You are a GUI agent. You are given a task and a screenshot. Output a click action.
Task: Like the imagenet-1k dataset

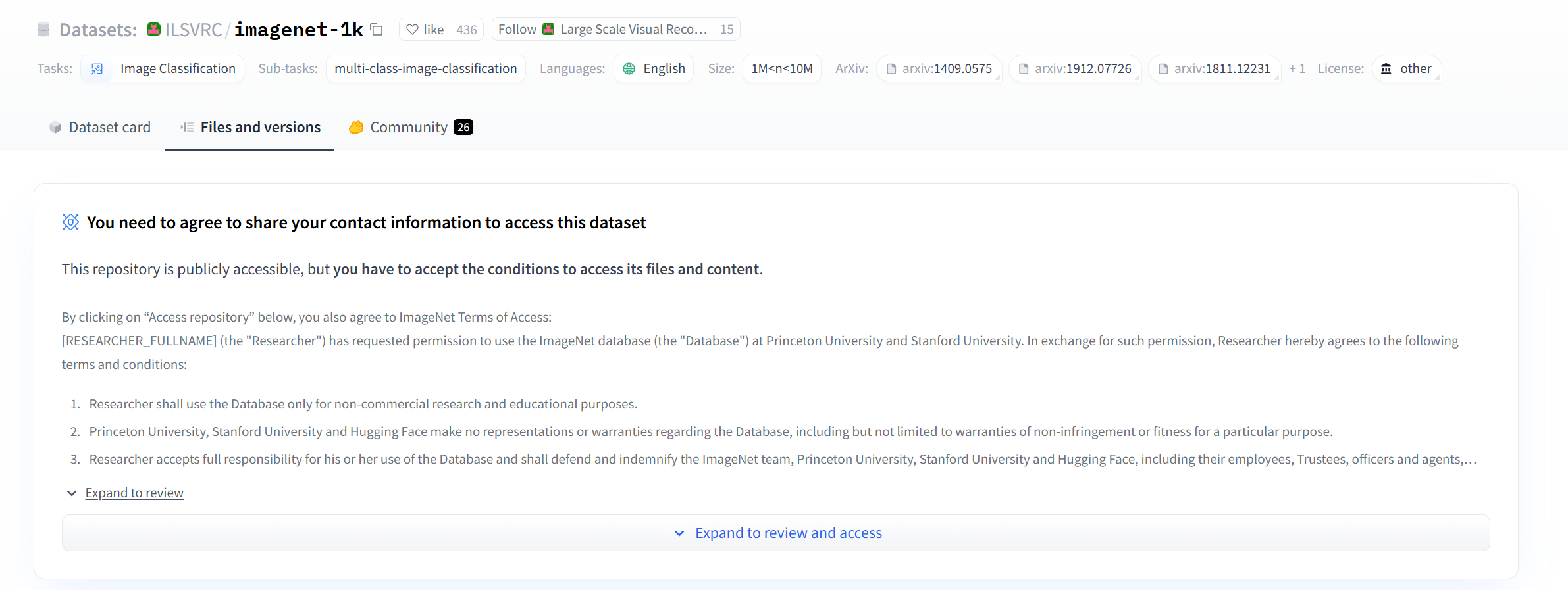pyautogui.click(x=425, y=30)
